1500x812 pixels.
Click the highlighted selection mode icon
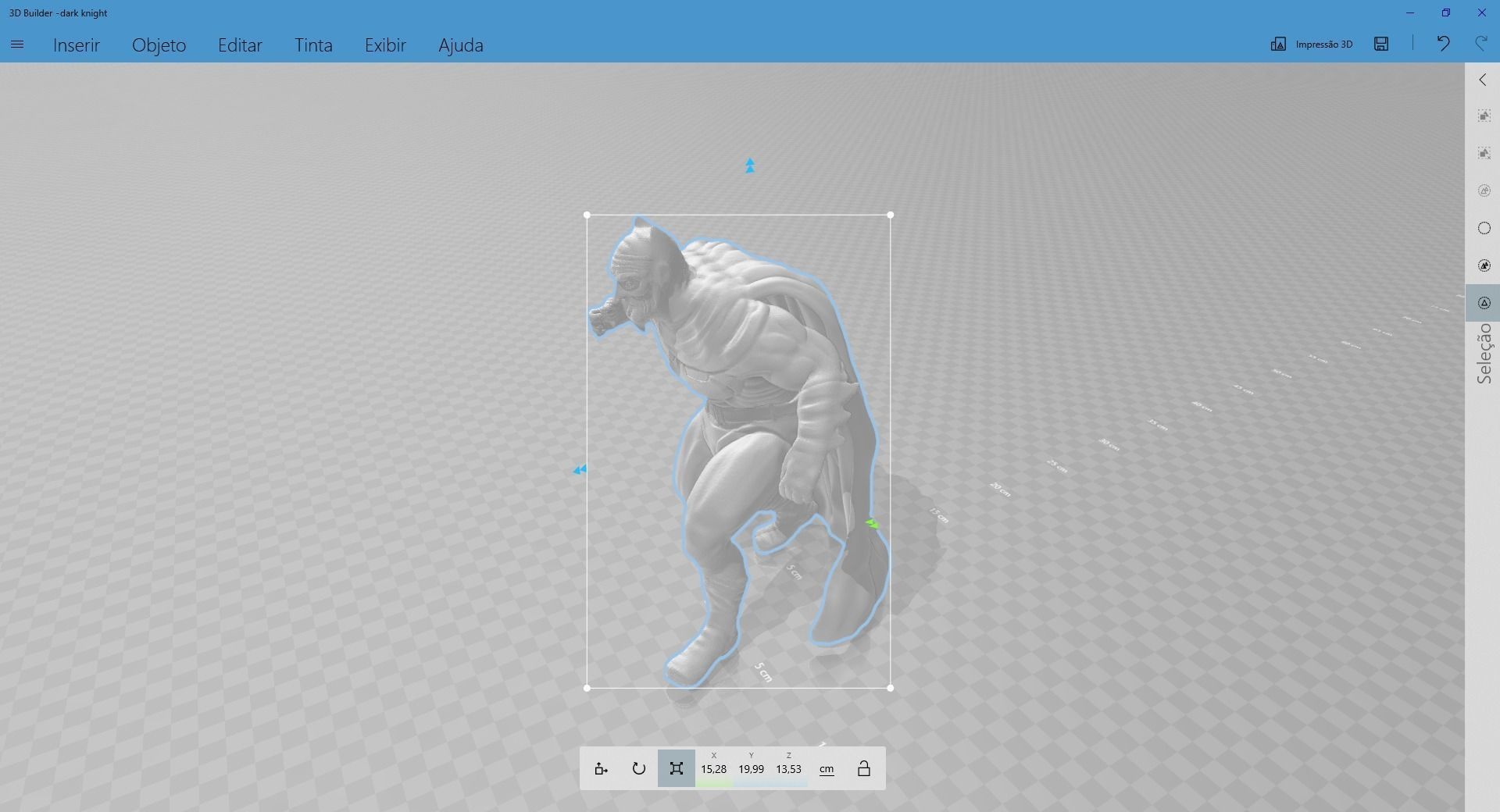[x=1484, y=303]
